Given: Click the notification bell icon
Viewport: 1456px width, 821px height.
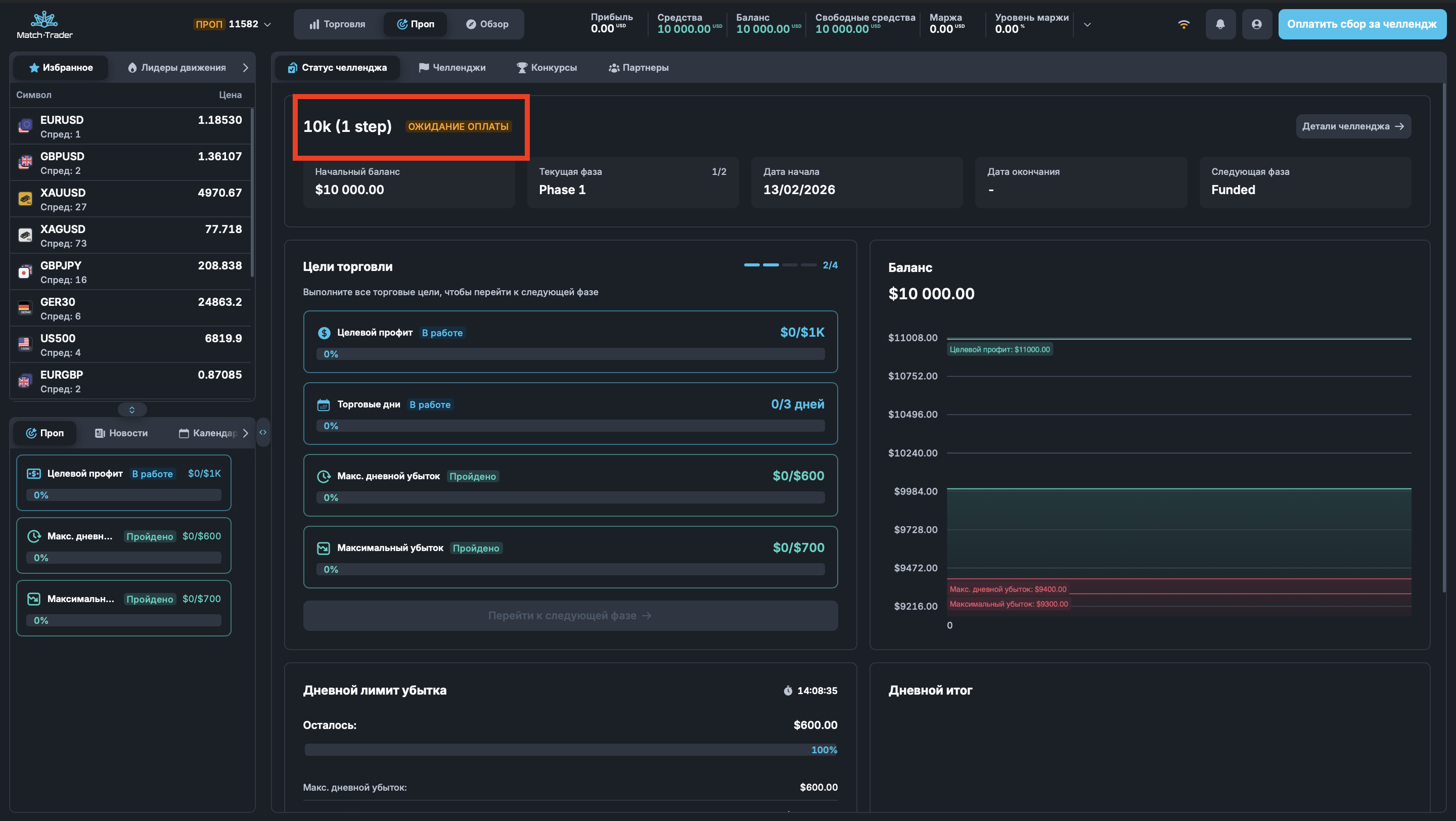Looking at the screenshot, I should click(1220, 24).
